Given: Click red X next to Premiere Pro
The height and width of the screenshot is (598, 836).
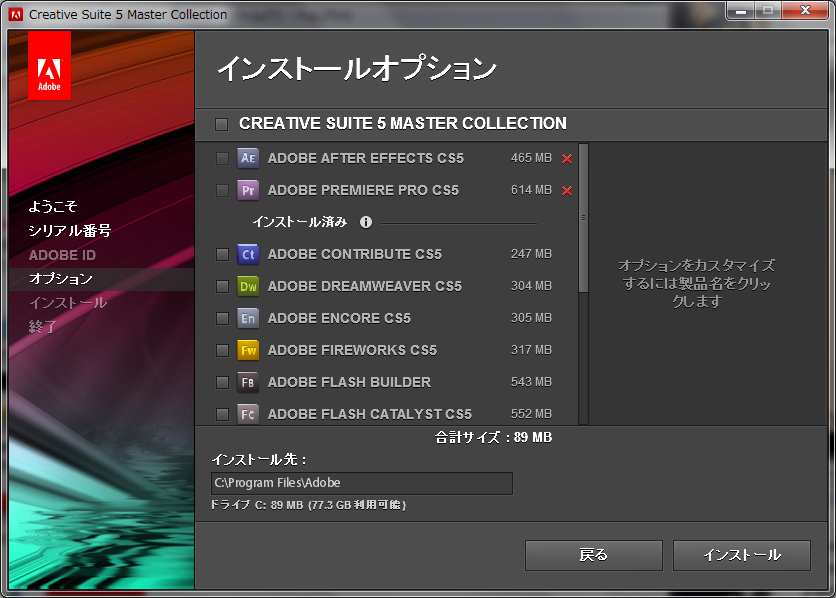Looking at the screenshot, I should pyautogui.click(x=567, y=191).
